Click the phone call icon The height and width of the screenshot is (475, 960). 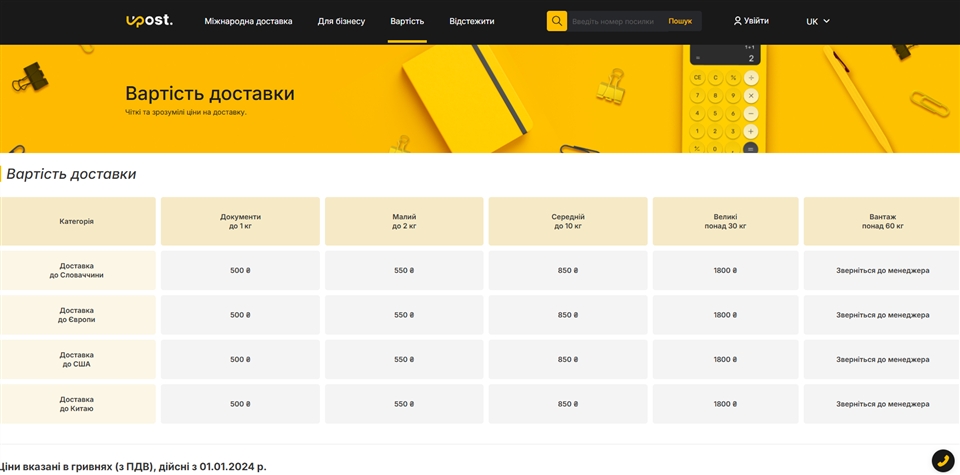tap(942, 460)
